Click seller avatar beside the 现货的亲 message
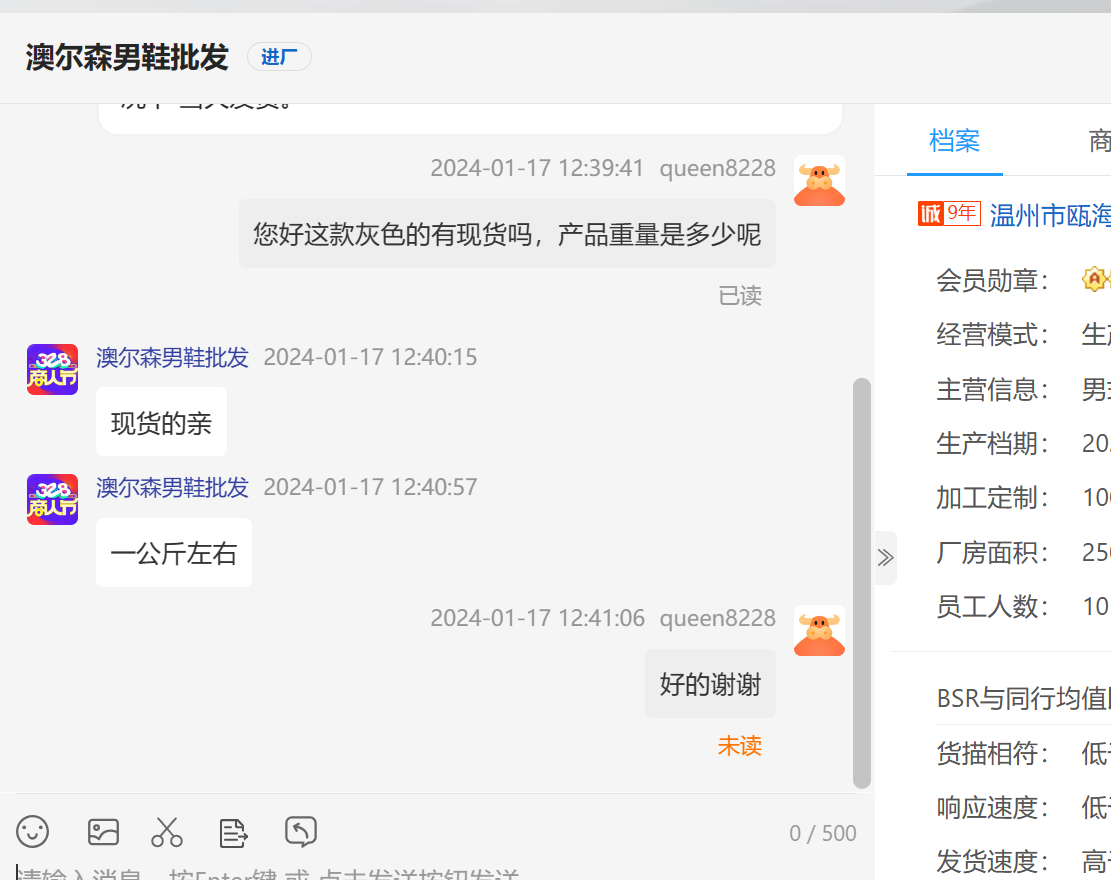This screenshot has height=880, width=1111. (52, 369)
